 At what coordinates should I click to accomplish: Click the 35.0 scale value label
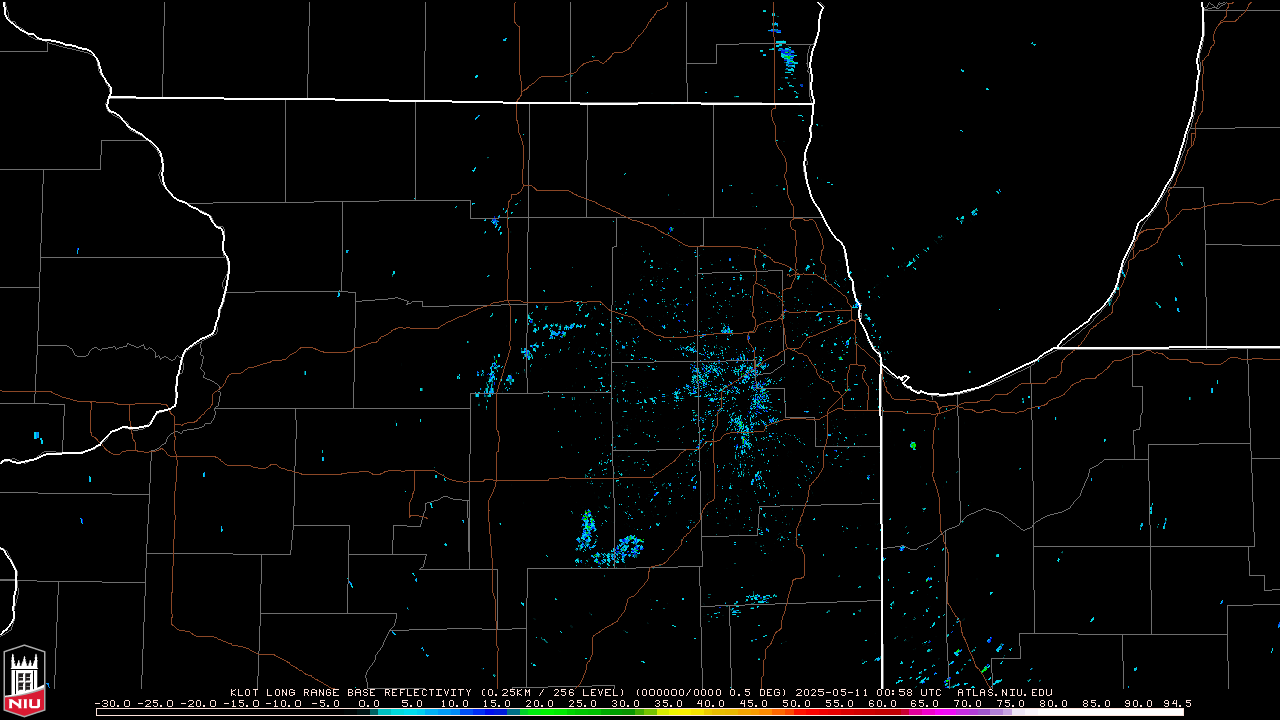(668, 704)
